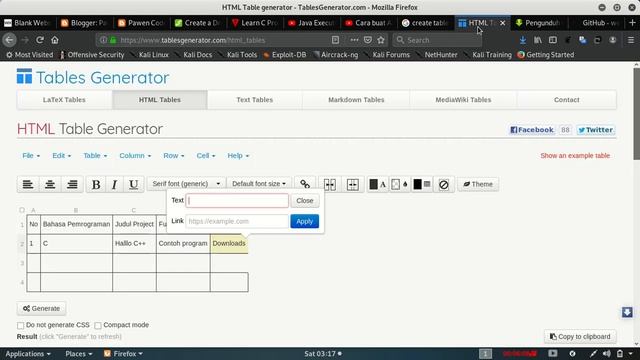Open the Theme selector
This screenshot has width=640, height=360.
click(478, 184)
